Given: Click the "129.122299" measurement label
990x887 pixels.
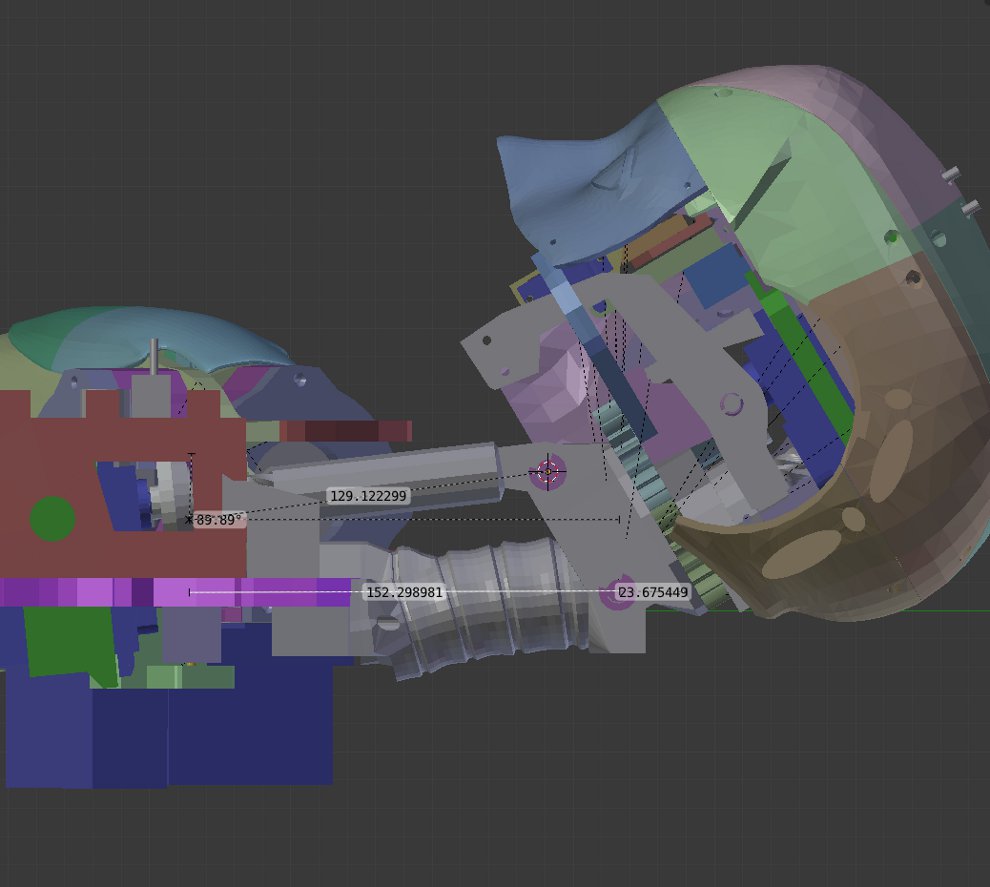Looking at the screenshot, I should coord(369,496).
